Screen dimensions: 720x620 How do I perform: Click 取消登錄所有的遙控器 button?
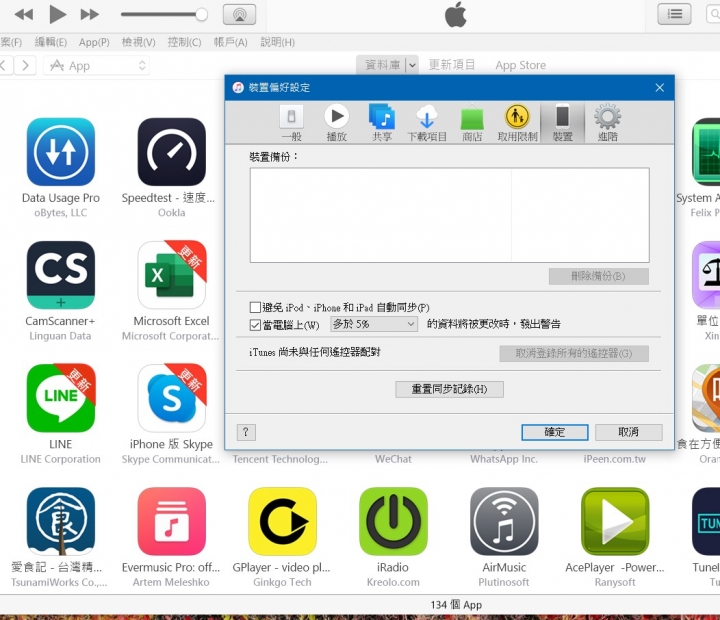[574, 354]
